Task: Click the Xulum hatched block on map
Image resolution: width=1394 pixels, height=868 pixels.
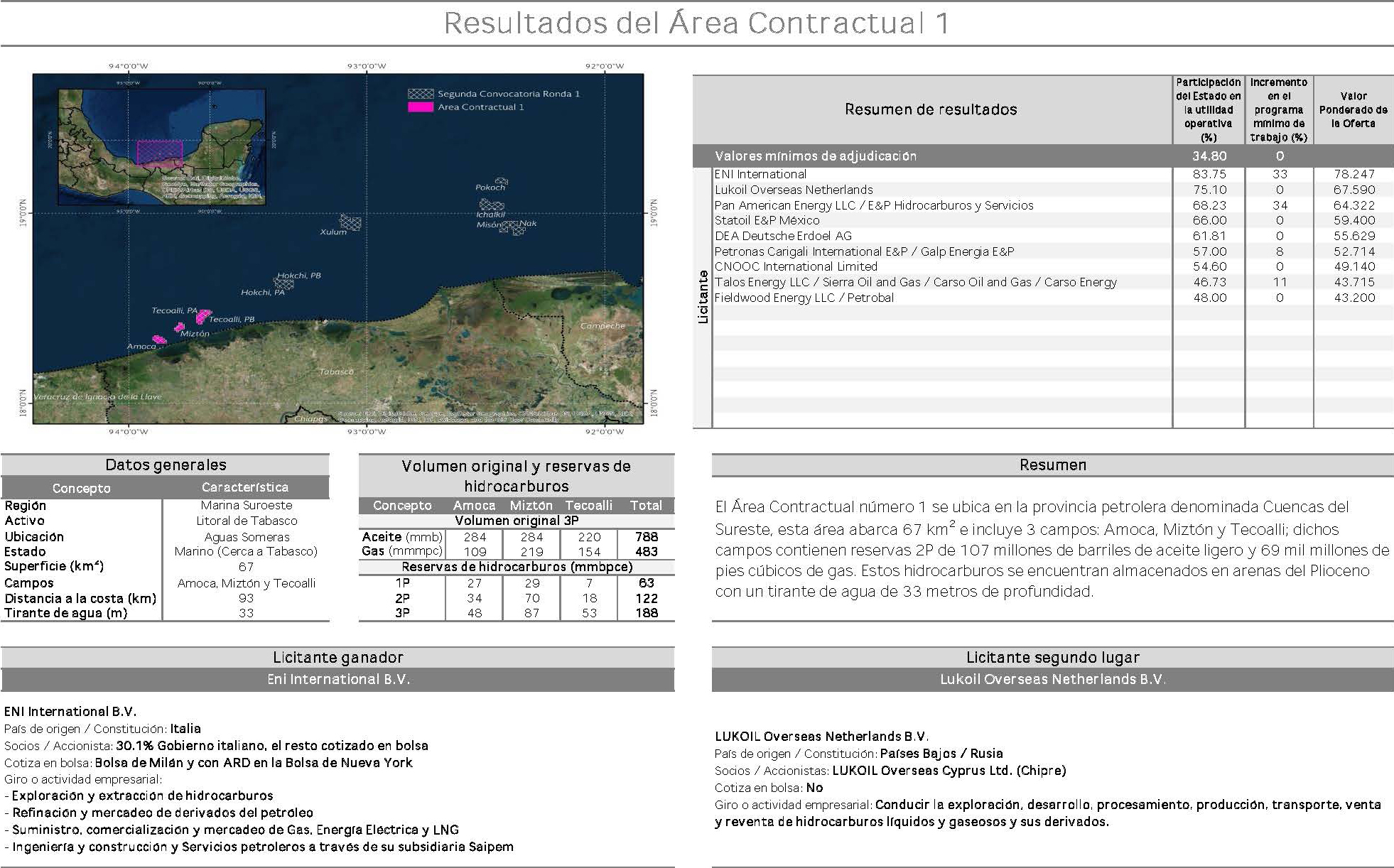Action: coord(350,222)
